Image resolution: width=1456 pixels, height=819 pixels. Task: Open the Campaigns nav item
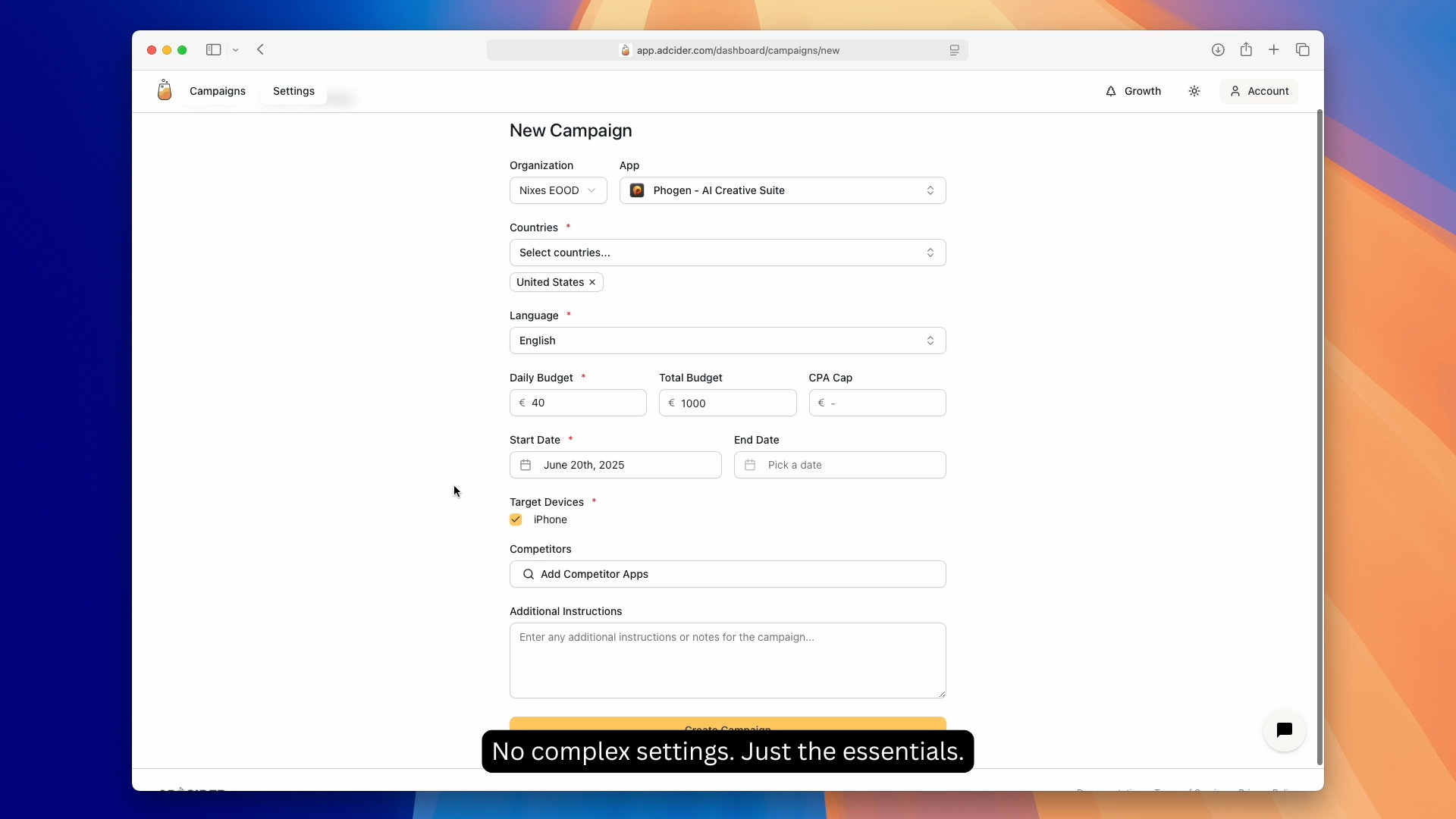[218, 91]
